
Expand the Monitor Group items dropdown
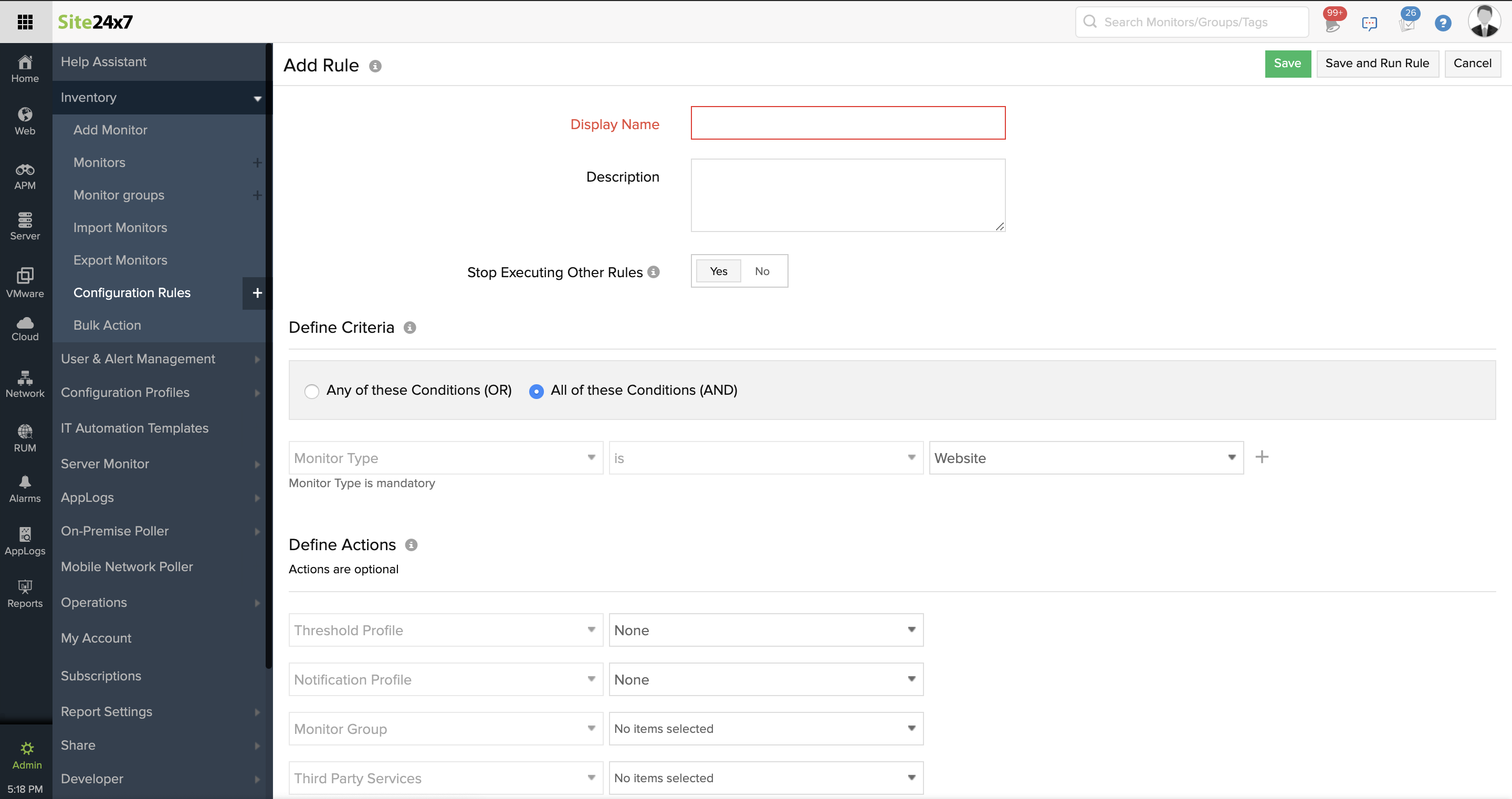(x=765, y=729)
